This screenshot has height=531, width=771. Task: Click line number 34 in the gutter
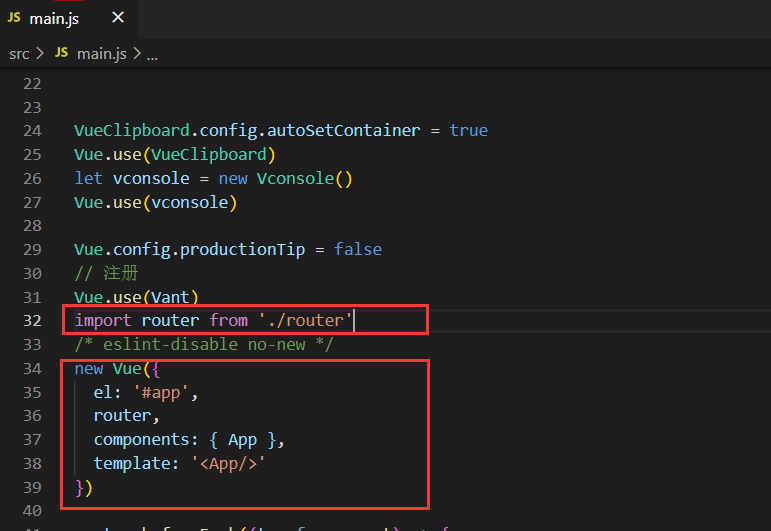pyautogui.click(x=32, y=368)
